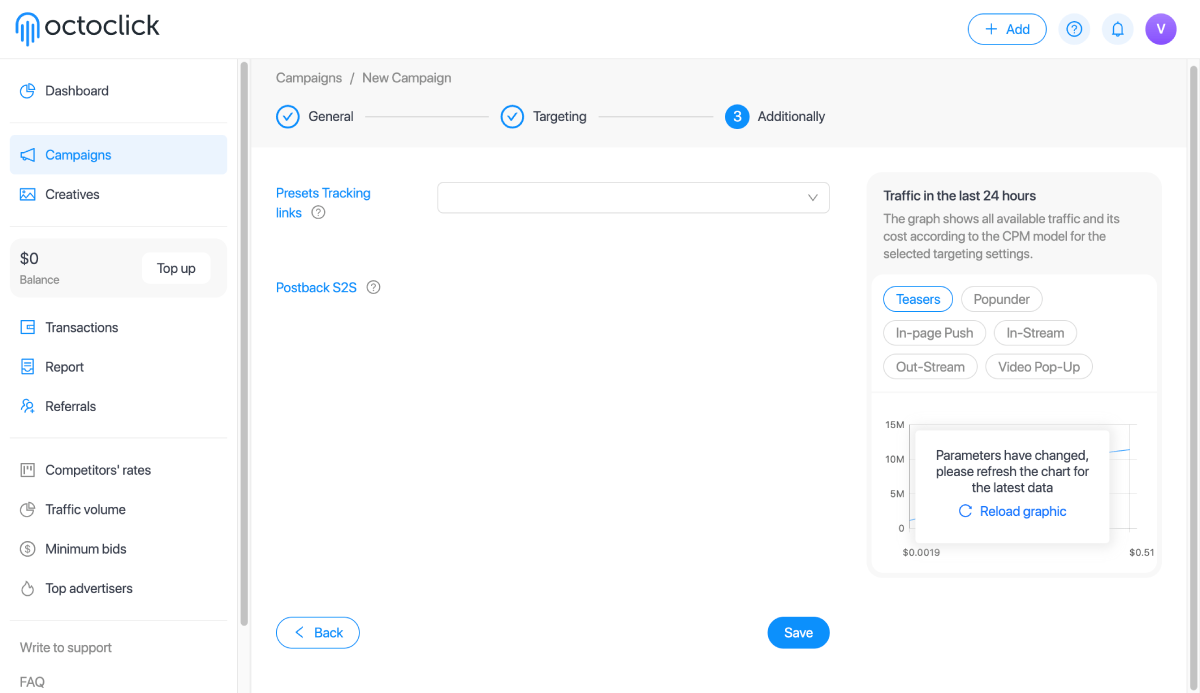This screenshot has height=693, width=1200.
Task: Click the Referrals people icon
Action: coord(28,406)
